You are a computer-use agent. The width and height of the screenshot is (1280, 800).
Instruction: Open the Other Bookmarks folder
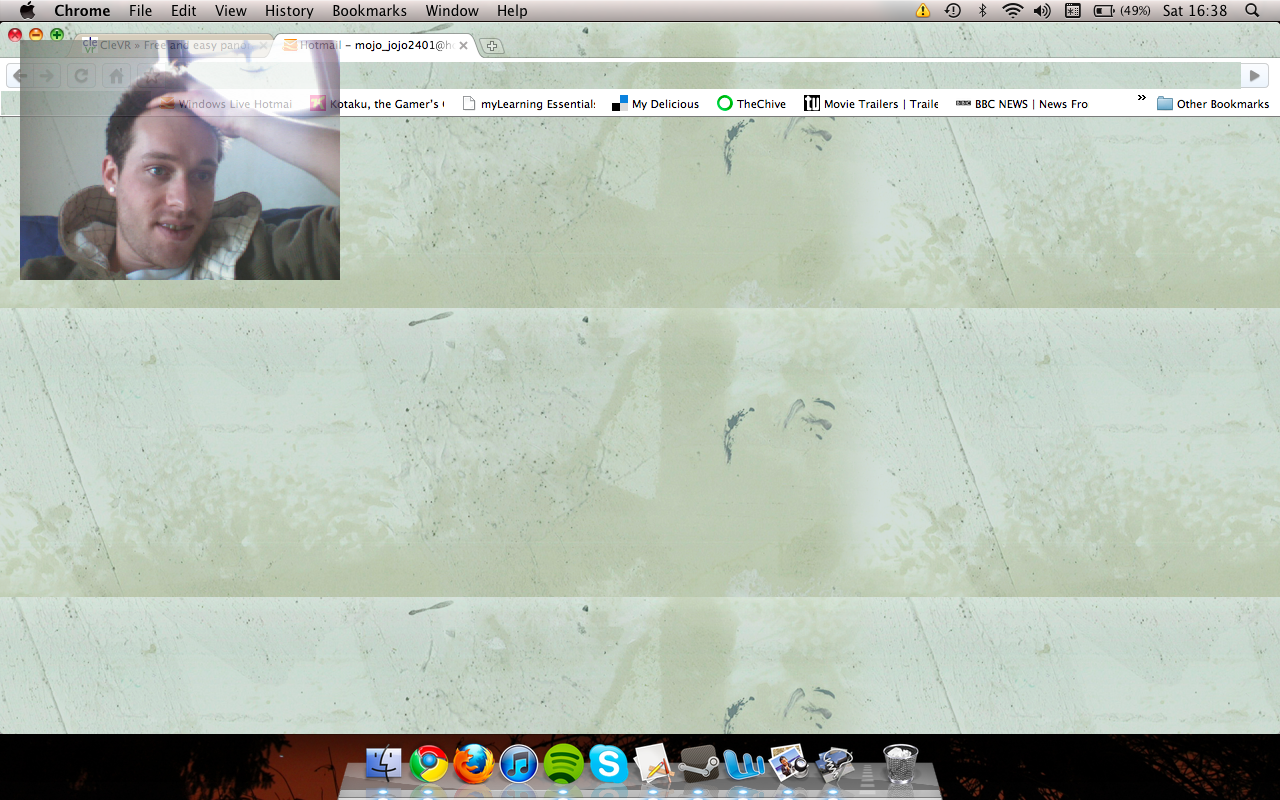(x=1212, y=104)
